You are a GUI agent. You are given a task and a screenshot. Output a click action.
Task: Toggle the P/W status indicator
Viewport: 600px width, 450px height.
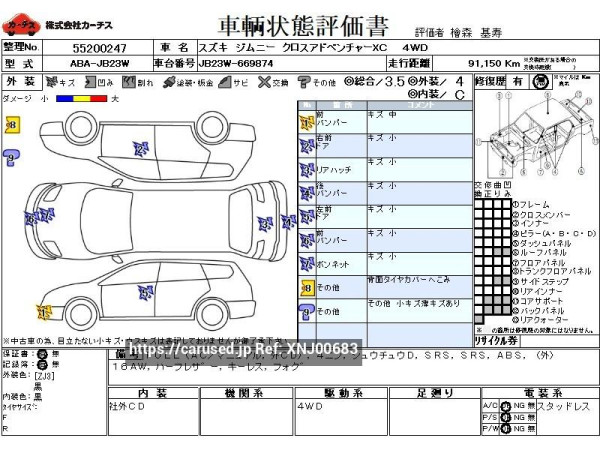coord(505,428)
